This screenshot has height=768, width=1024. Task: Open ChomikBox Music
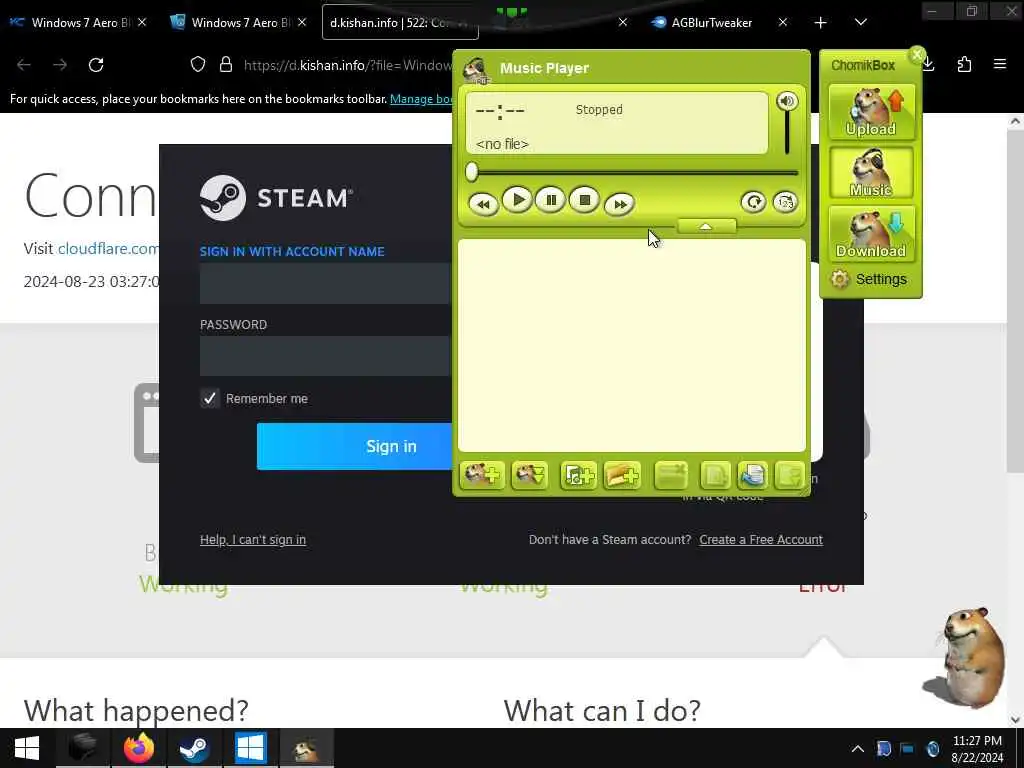coord(871,172)
